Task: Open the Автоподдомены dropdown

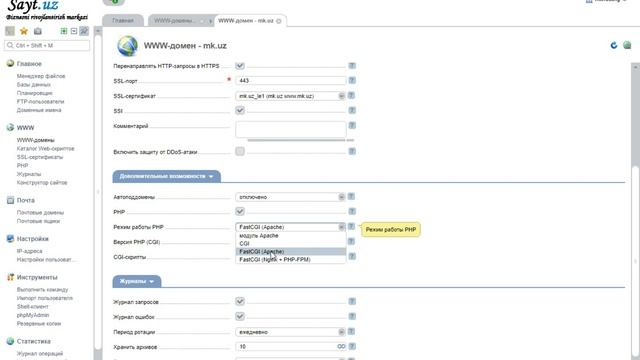Action: click(290, 197)
